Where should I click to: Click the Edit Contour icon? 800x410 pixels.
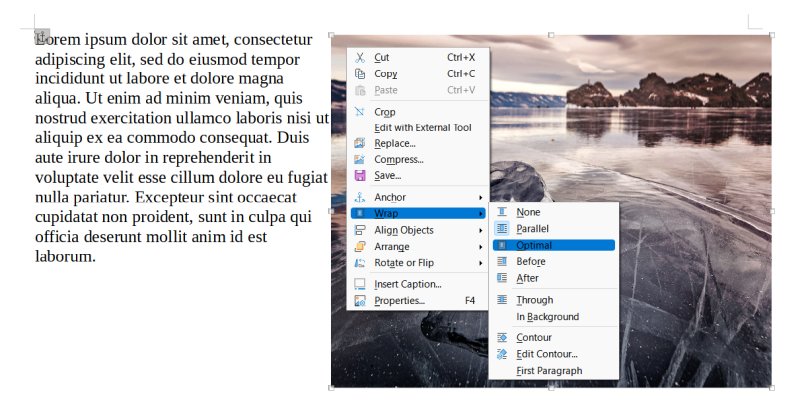502,354
